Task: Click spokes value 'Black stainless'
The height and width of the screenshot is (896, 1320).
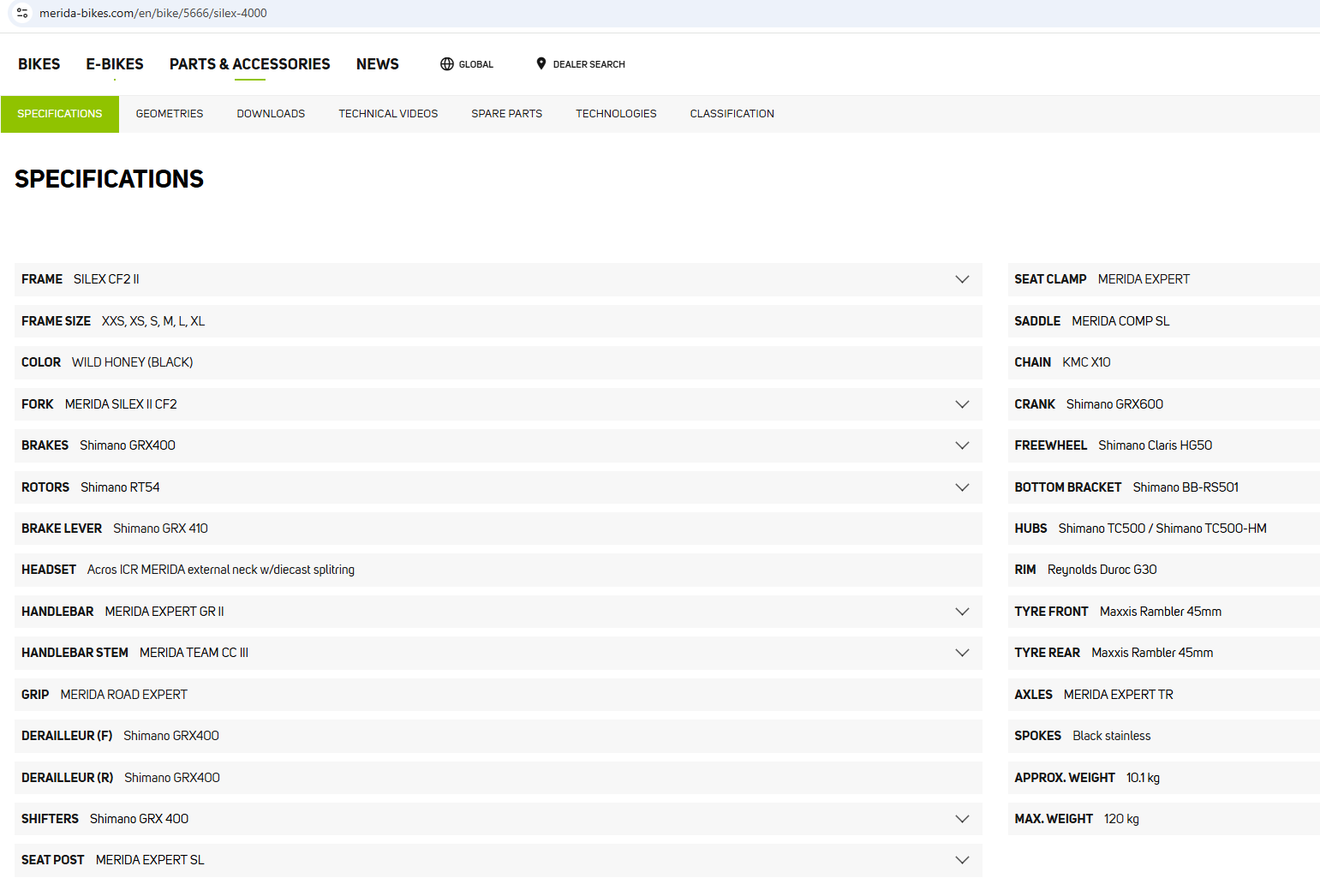Action: pos(1112,736)
